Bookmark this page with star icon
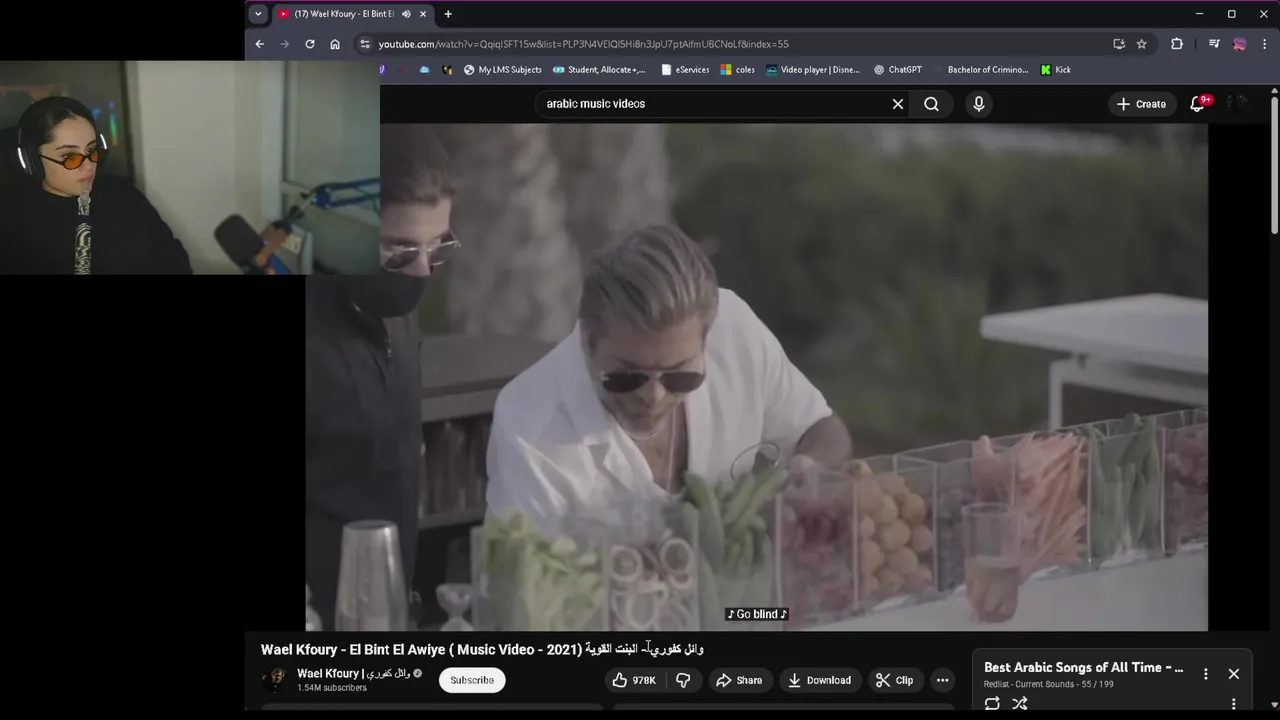Viewport: 1280px width, 720px height. [x=1142, y=44]
